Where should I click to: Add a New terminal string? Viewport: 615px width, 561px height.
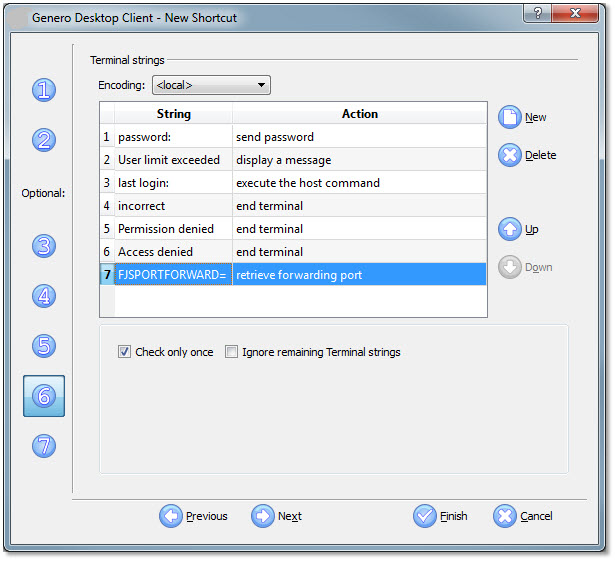[x=522, y=117]
